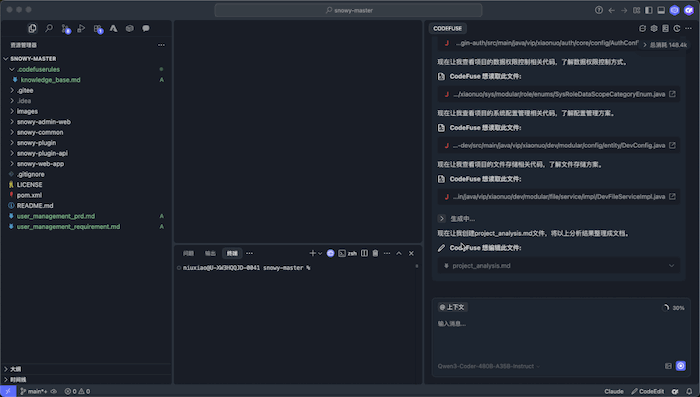The height and width of the screenshot is (397, 700).
Task: Select the 终端 terminal tab
Action: pos(232,253)
